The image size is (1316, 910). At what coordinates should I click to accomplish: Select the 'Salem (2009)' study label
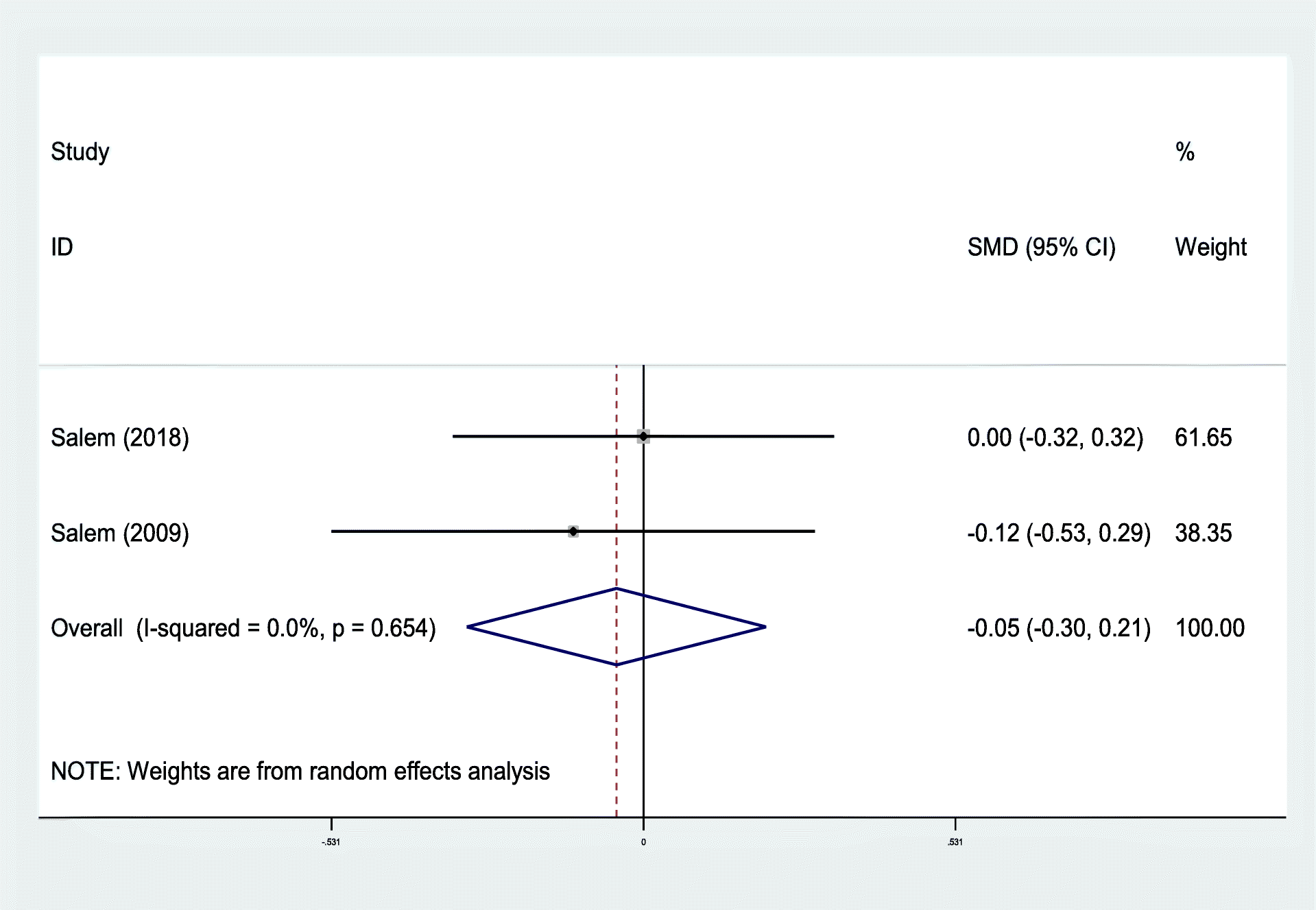(x=120, y=533)
